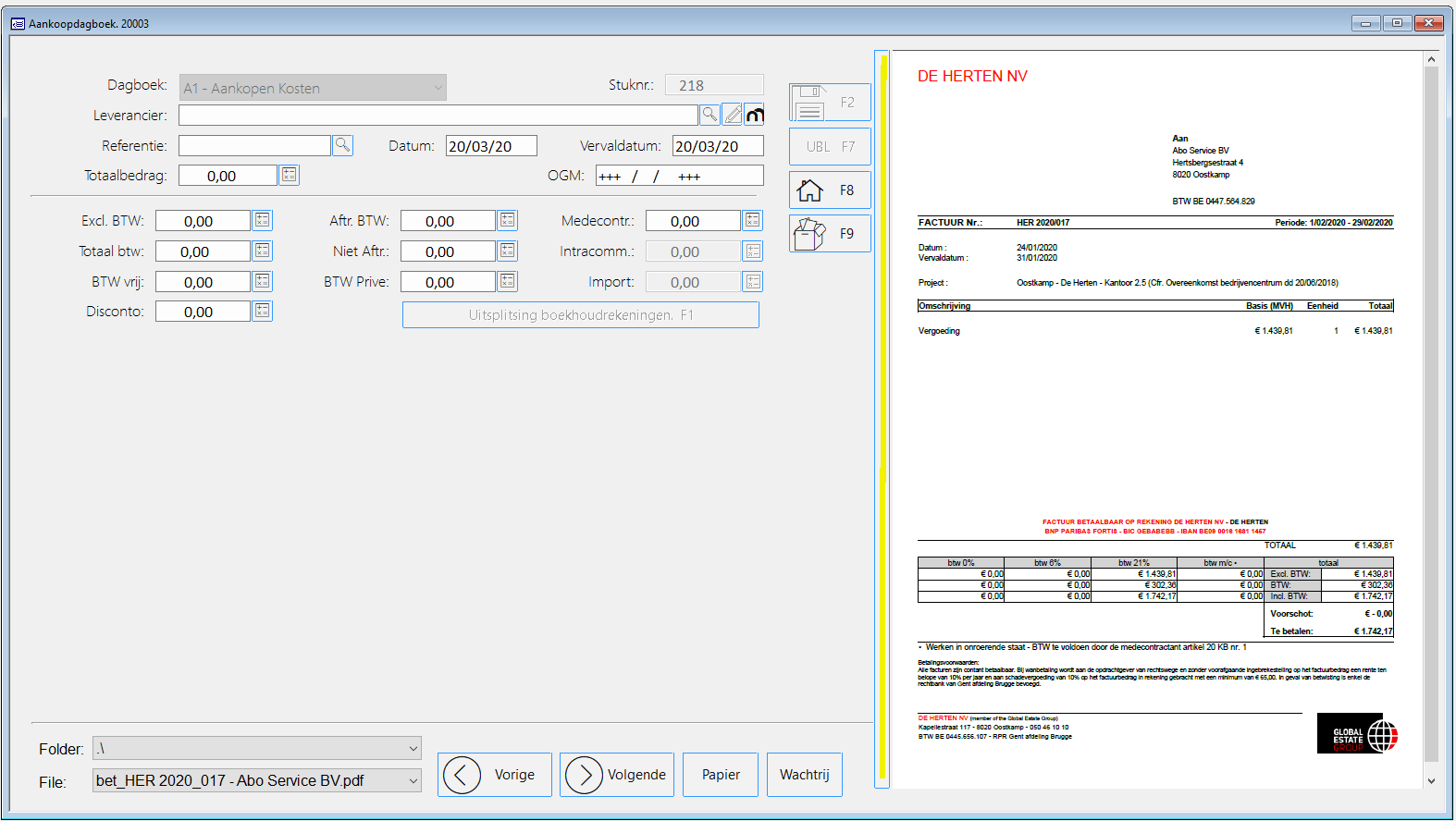Open the calculator beside Disconto field
1456x821 pixels.
263,312
